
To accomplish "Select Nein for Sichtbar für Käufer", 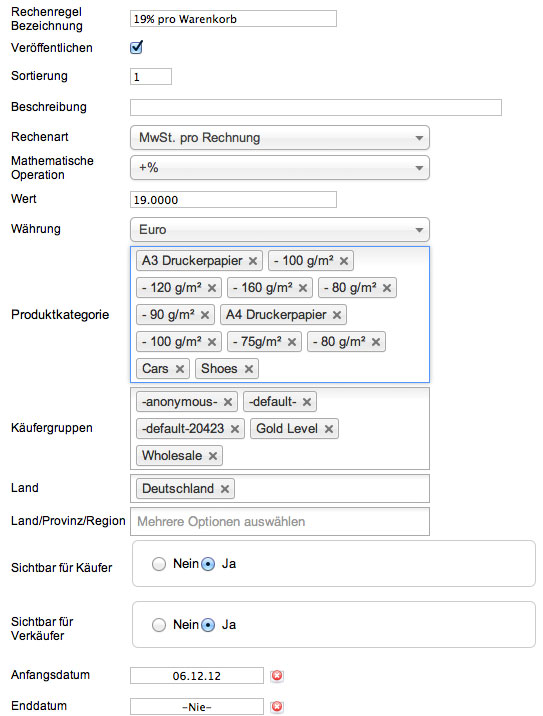I will click(159, 564).
